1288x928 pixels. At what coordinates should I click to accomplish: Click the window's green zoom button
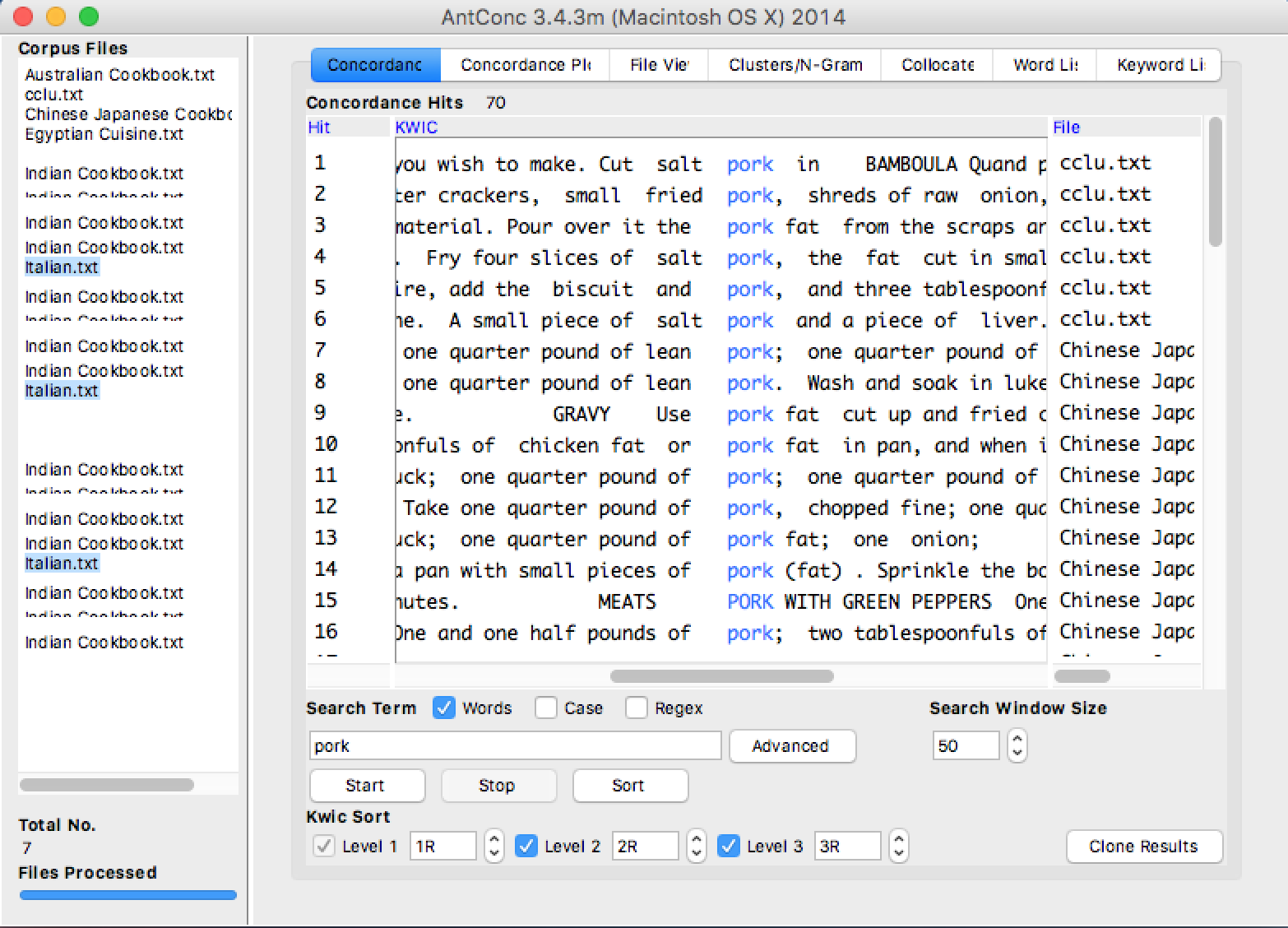89,16
